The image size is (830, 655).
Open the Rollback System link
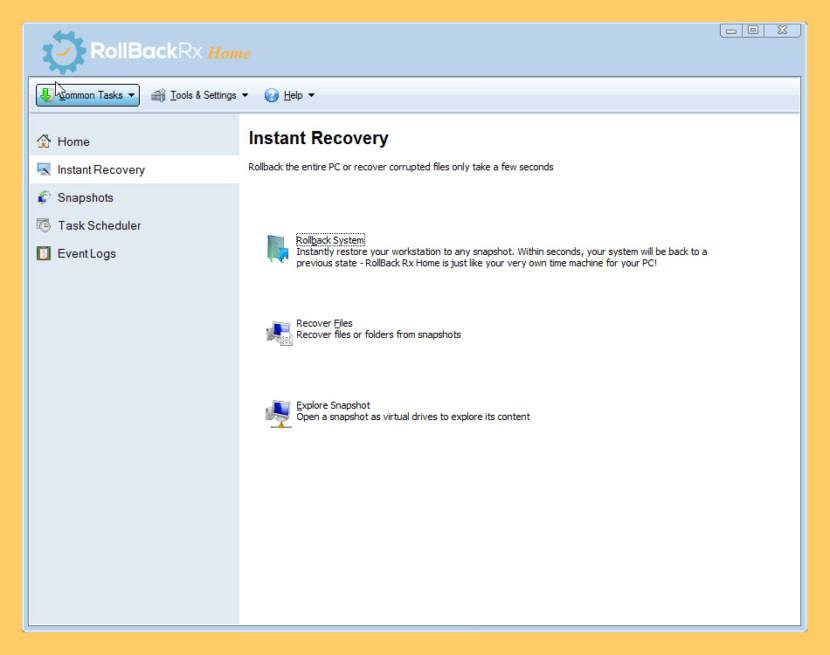[x=330, y=240]
